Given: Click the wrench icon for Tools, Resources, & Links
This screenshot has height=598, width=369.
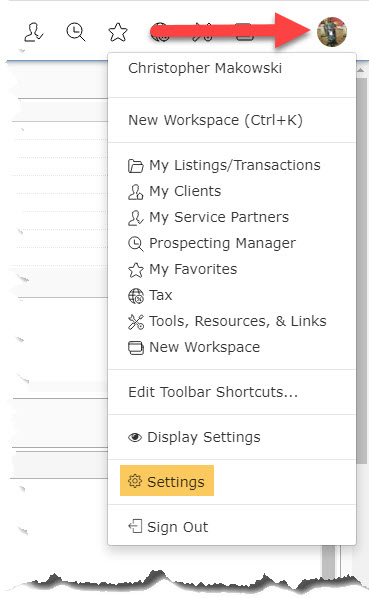Looking at the screenshot, I should (x=136, y=322).
